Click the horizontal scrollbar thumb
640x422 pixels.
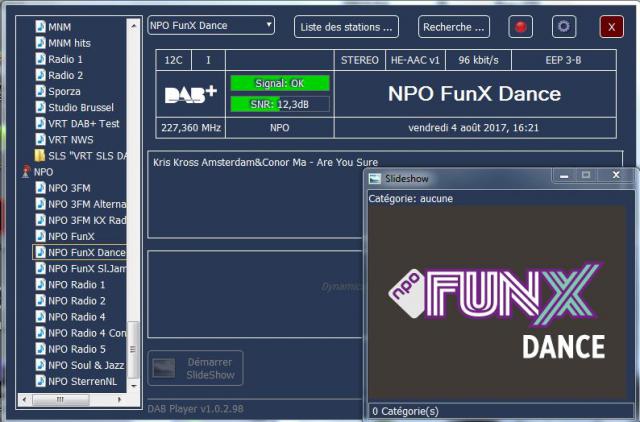tap(60, 399)
